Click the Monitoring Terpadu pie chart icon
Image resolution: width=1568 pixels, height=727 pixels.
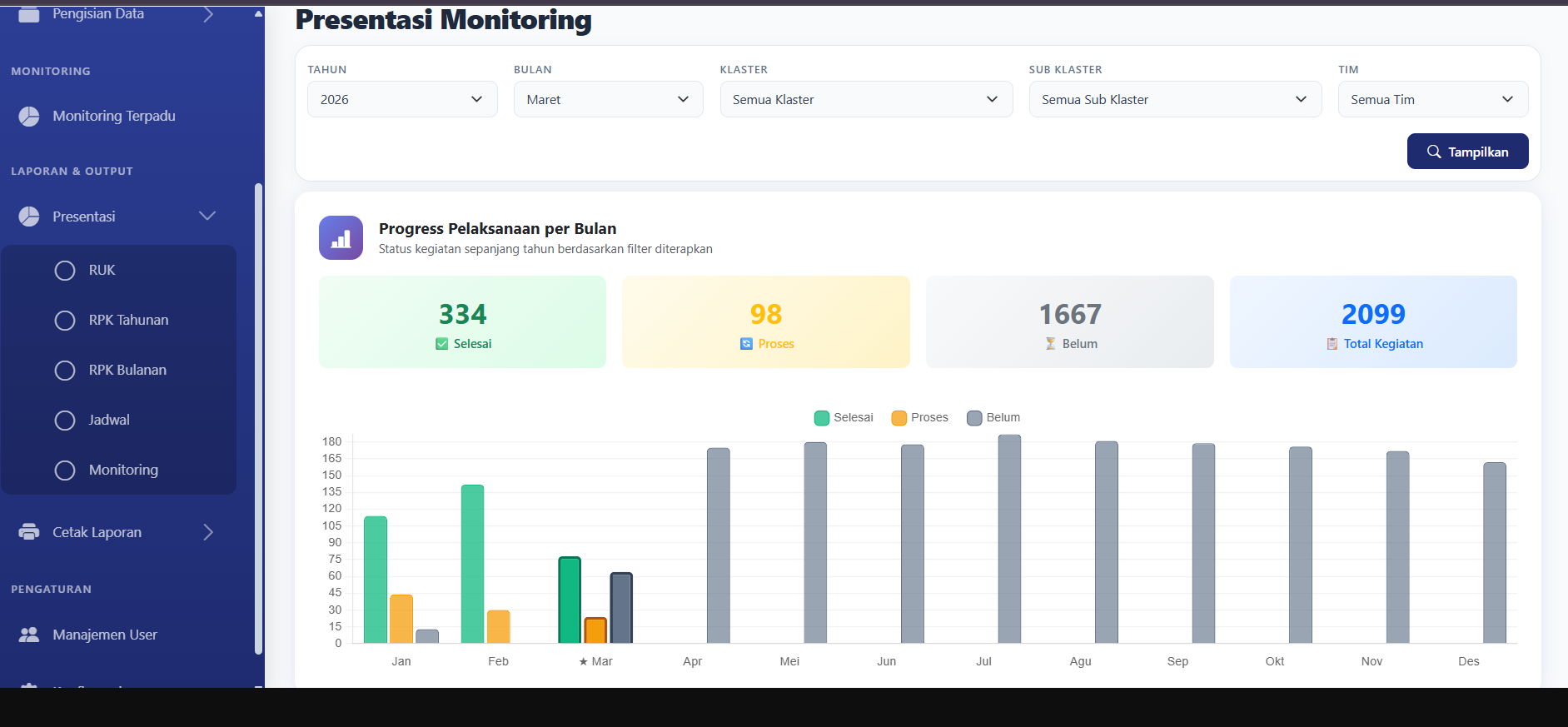pos(29,117)
